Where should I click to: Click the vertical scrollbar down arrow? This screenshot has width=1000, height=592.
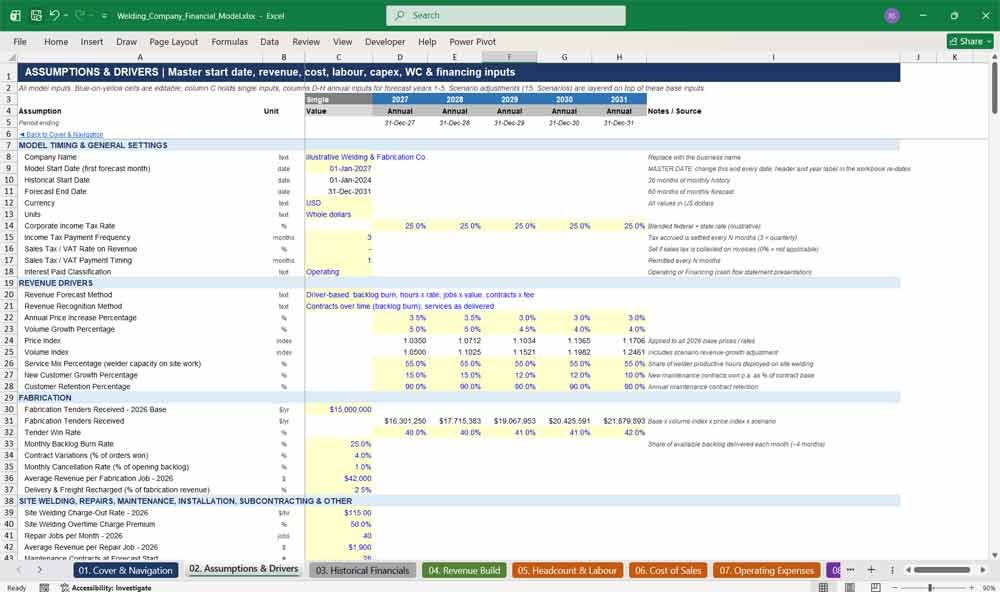click(x=994, y=556)
